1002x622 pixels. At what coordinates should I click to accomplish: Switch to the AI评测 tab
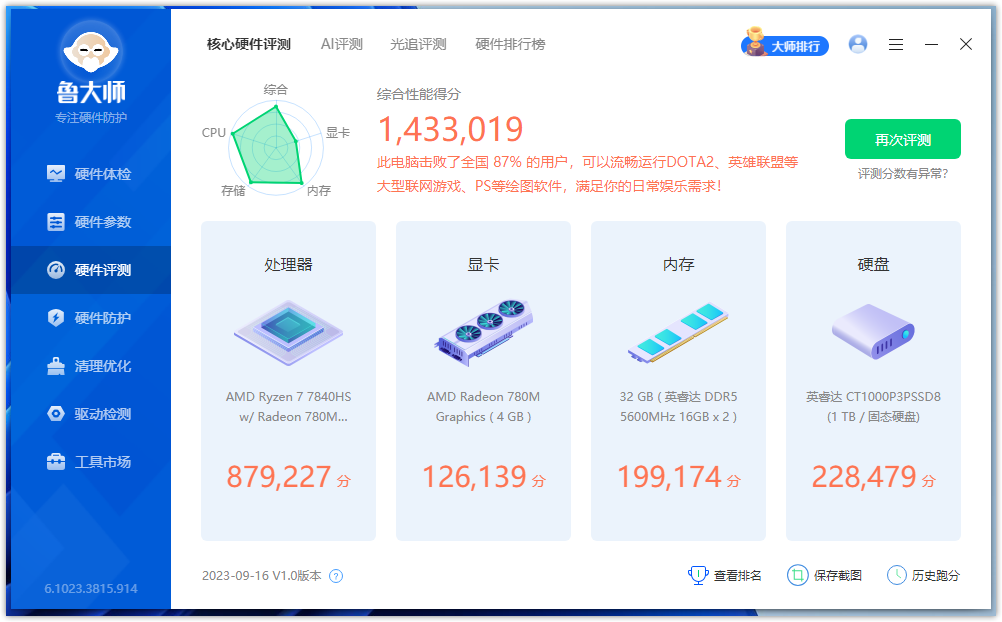coord(342,44)
